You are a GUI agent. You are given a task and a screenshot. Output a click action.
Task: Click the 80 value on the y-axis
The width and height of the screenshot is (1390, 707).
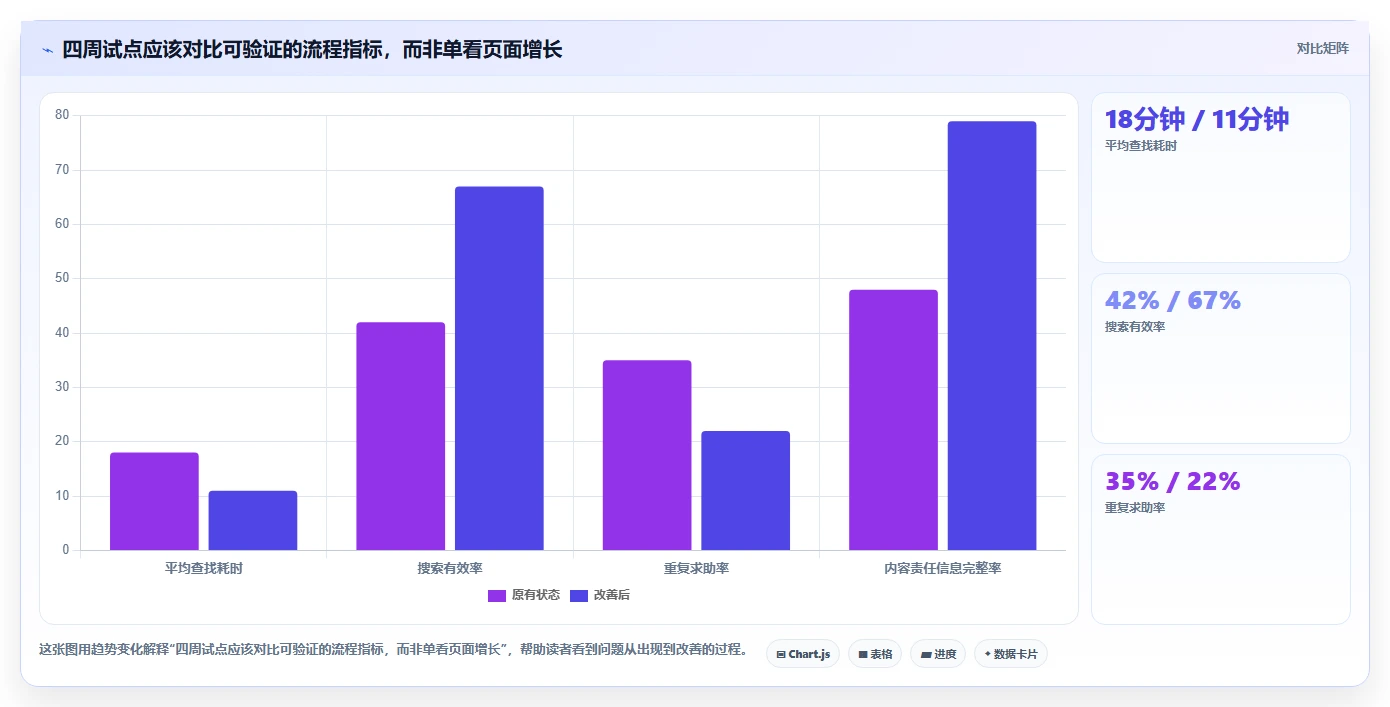point(62,115)
